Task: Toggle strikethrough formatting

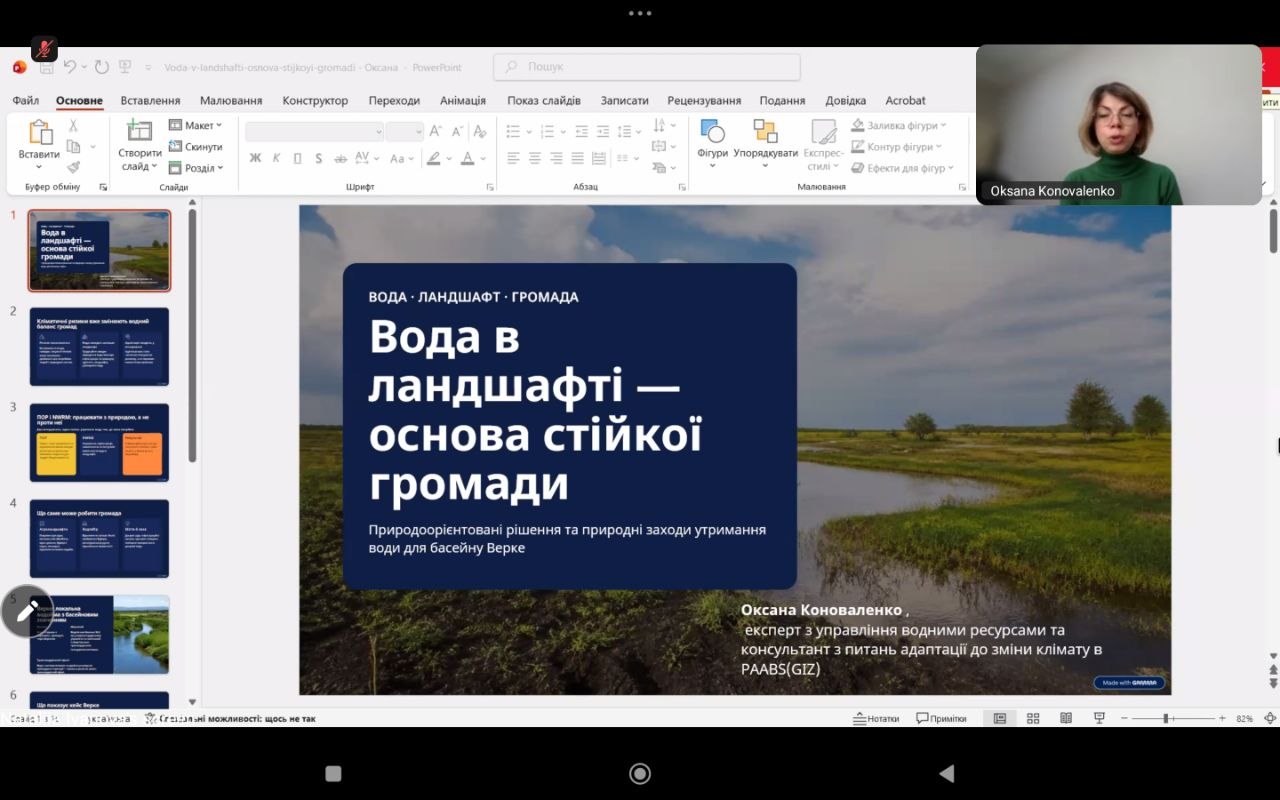Action: [x=340, y=158]
